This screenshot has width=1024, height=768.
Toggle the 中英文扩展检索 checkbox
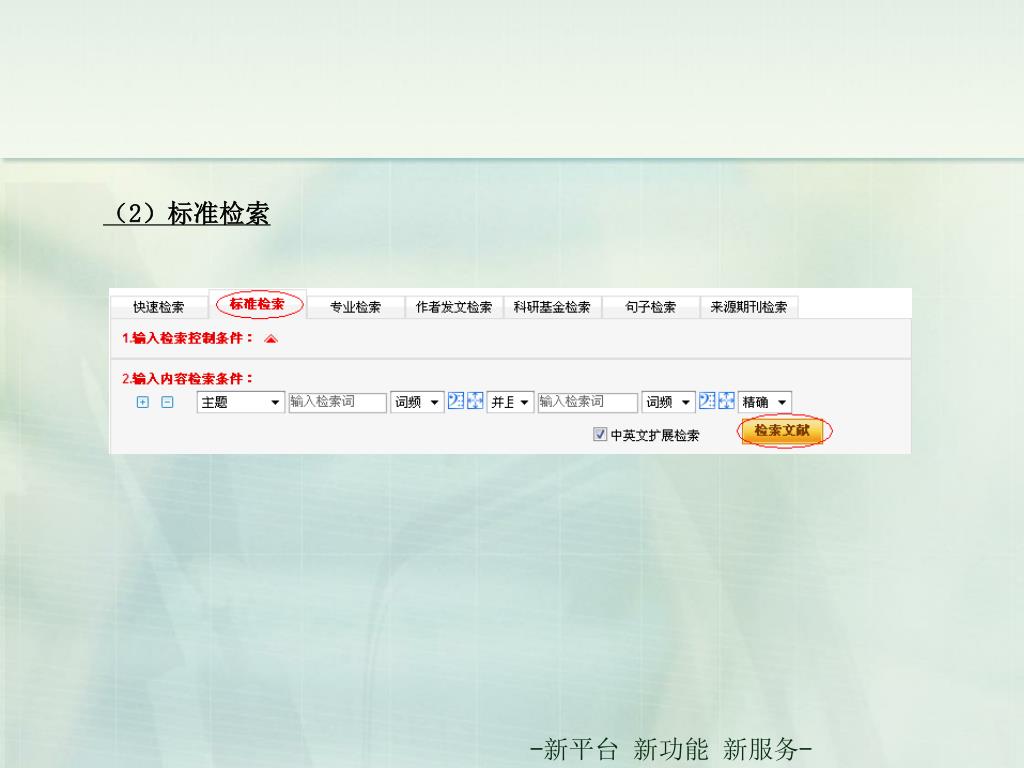(600, 434)
